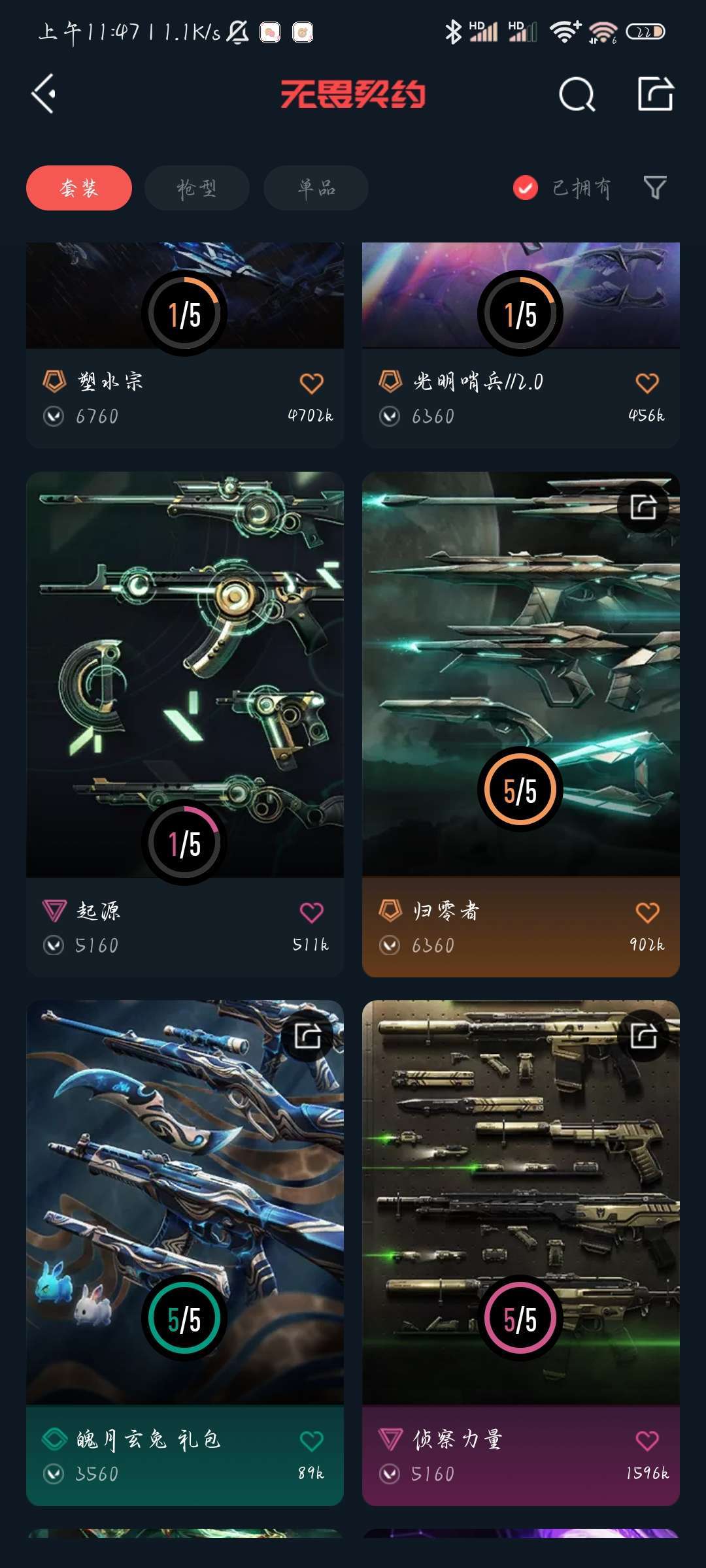Tap the 5/5 progress ring on 归零者
The width and height of the screenshot is (706, 1568).
point(520,790)
